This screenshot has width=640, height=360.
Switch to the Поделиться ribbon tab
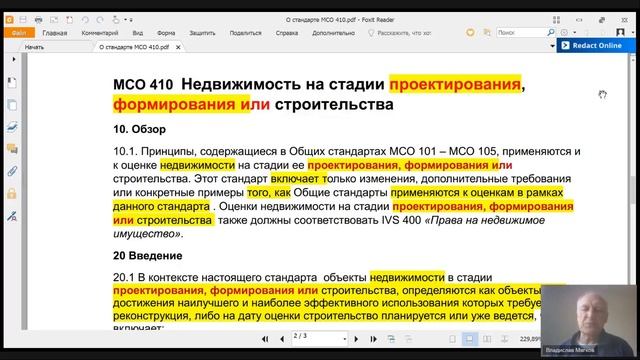(245, 33)
